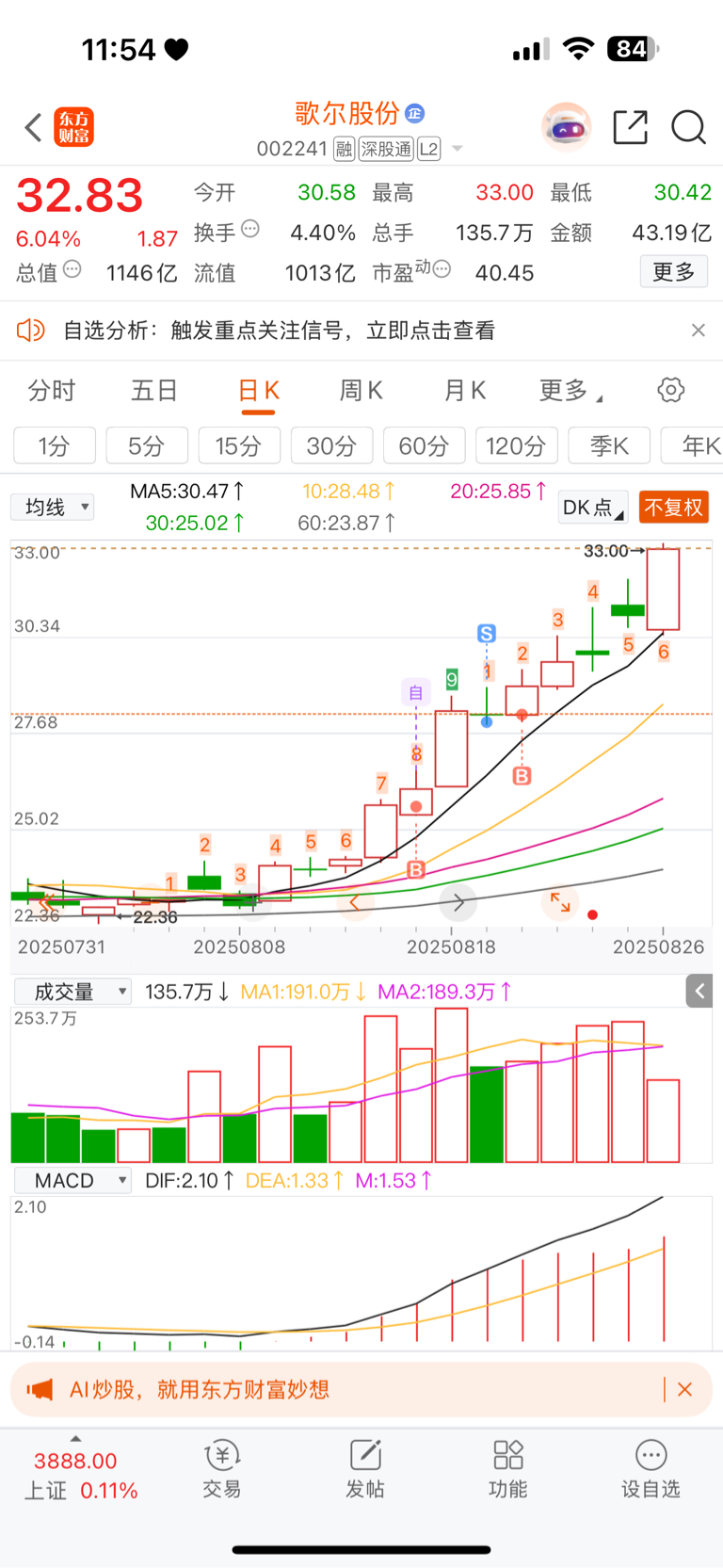Select the 季K period button
Viewport: 723px width, 1568px height.
click(x=609, y=445)
